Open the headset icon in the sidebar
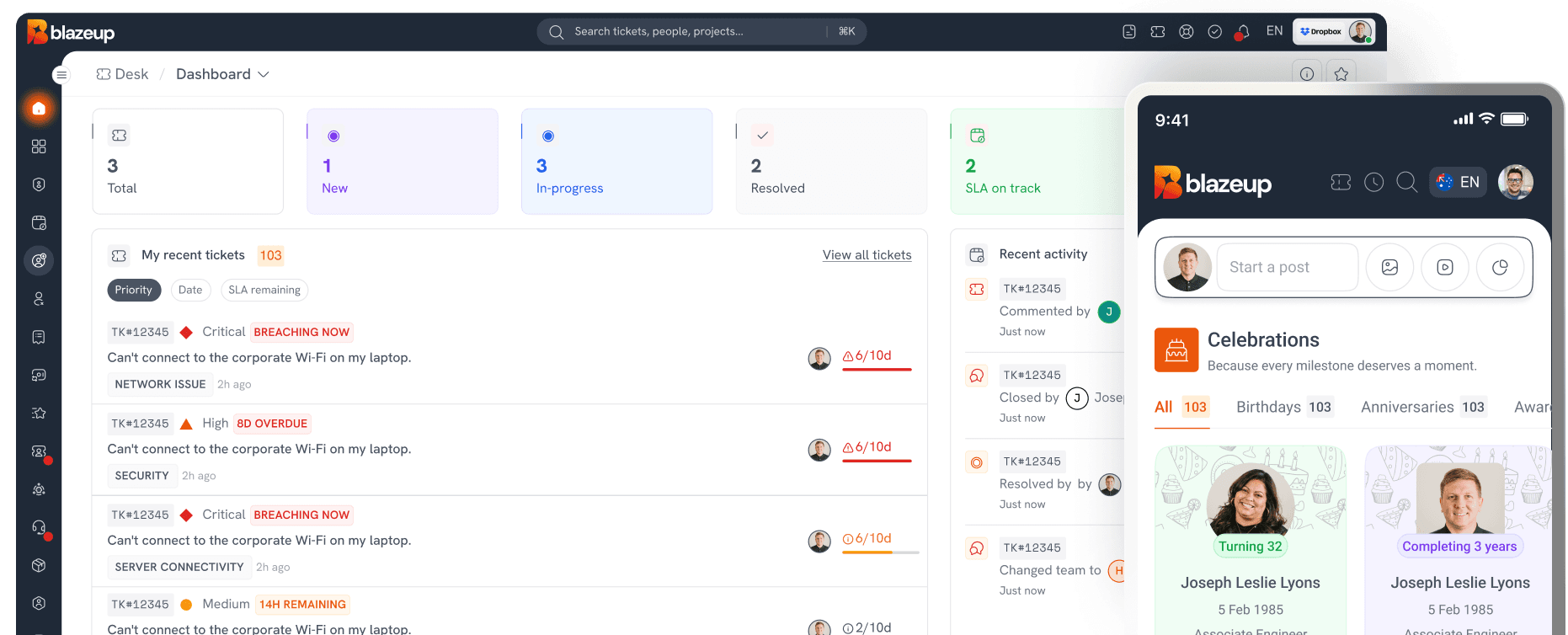The height and width of the screenshot is (635, 1568). pyautogui.click(x=39, y=527)
